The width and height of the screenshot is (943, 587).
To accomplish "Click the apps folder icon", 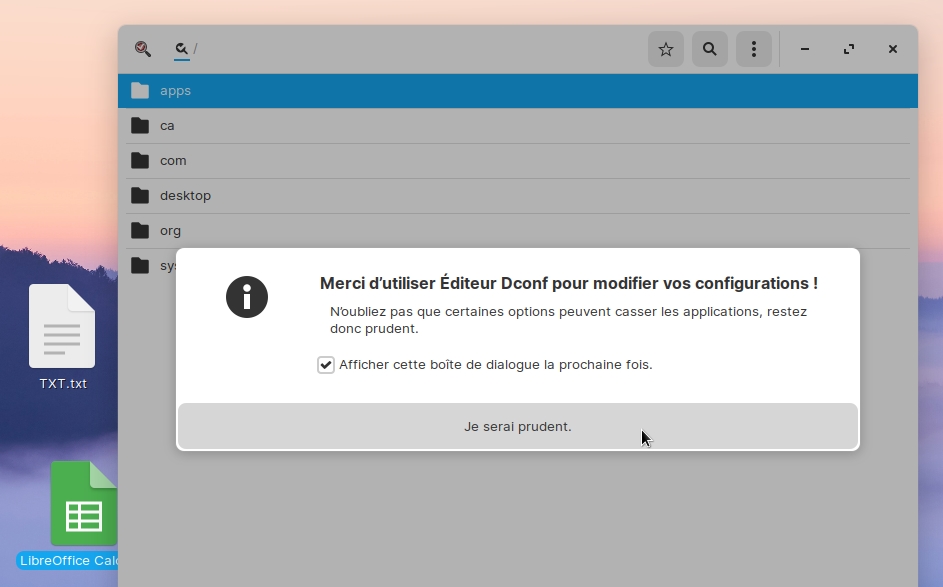I will [x=140, y=91].
